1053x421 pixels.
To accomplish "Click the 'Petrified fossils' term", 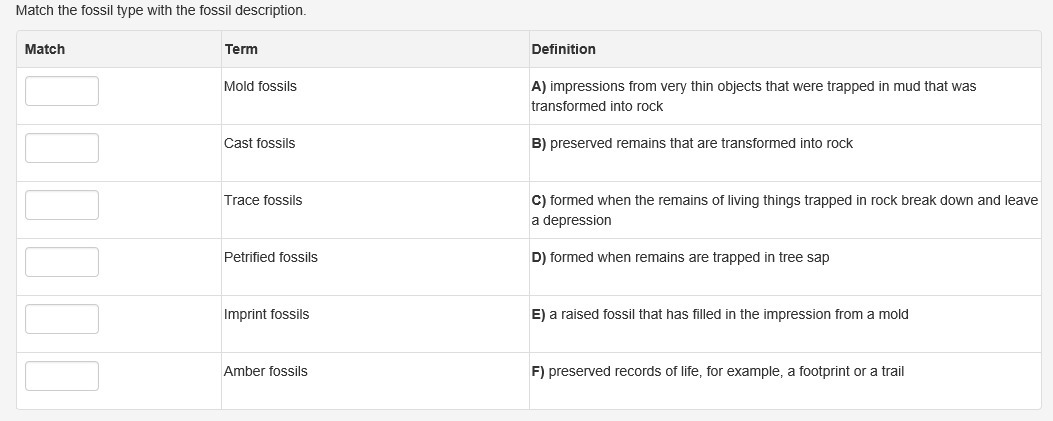I will (x=271, y=257).
